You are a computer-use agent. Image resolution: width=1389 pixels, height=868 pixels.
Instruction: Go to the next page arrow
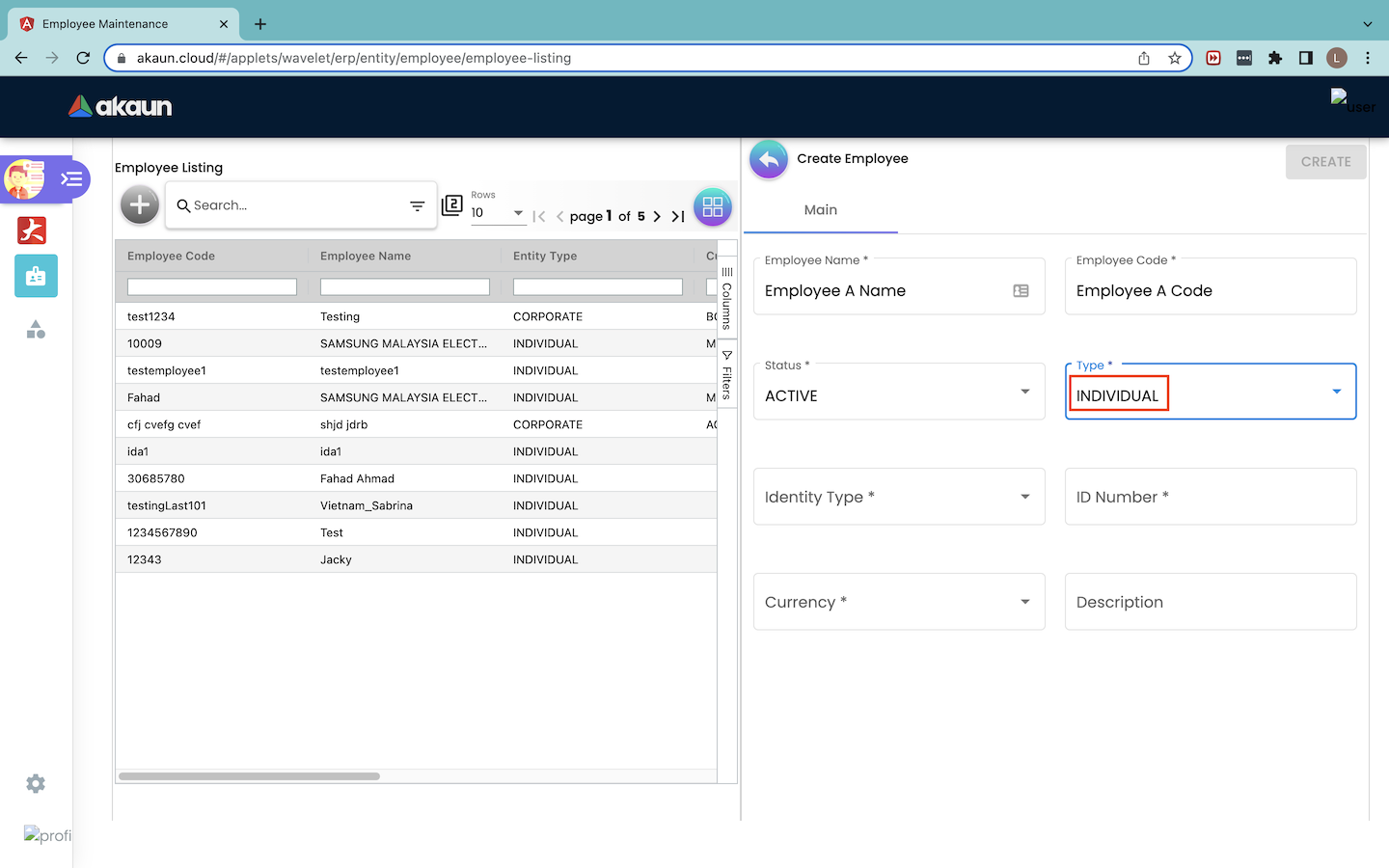click(657, 217)
